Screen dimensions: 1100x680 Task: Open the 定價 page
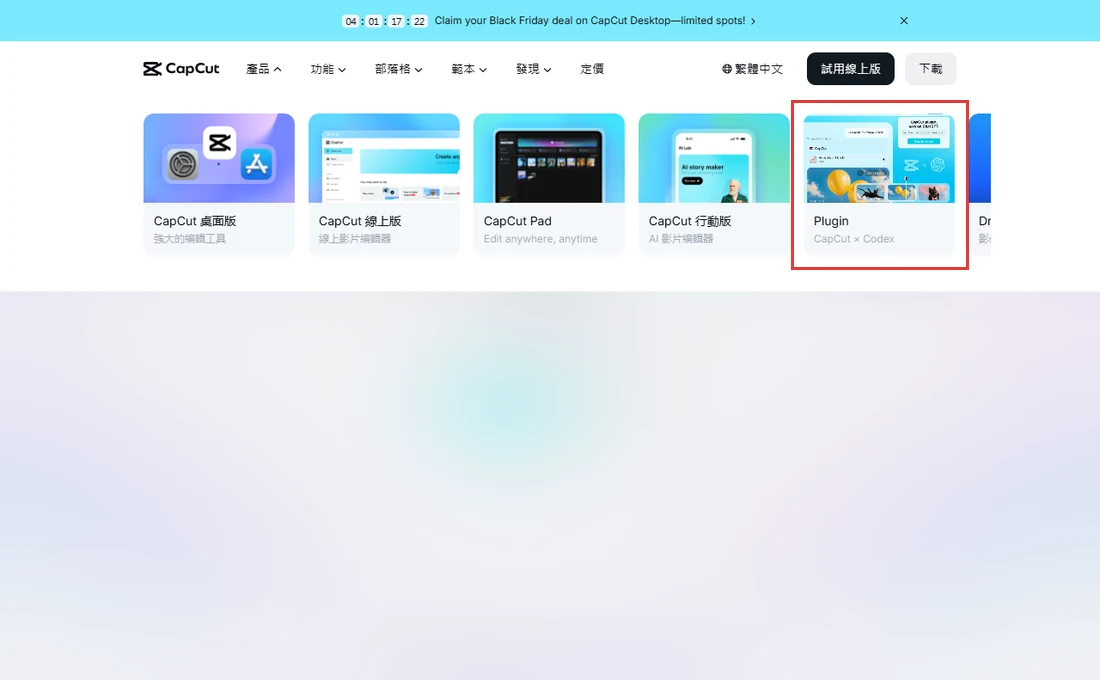592,69
